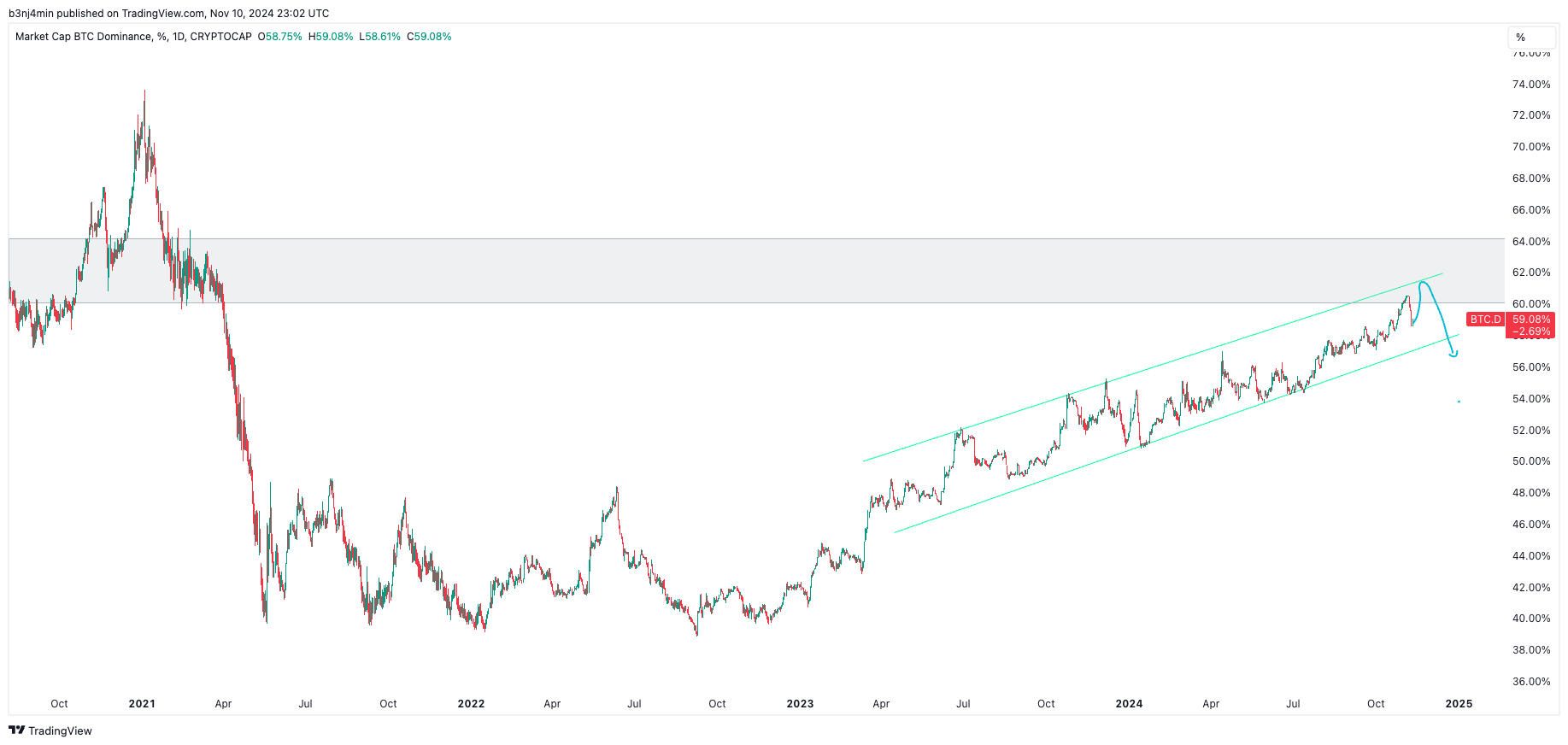Click the 38.00% price axis label
The image size is (1568, 745).
(1531, 650)
